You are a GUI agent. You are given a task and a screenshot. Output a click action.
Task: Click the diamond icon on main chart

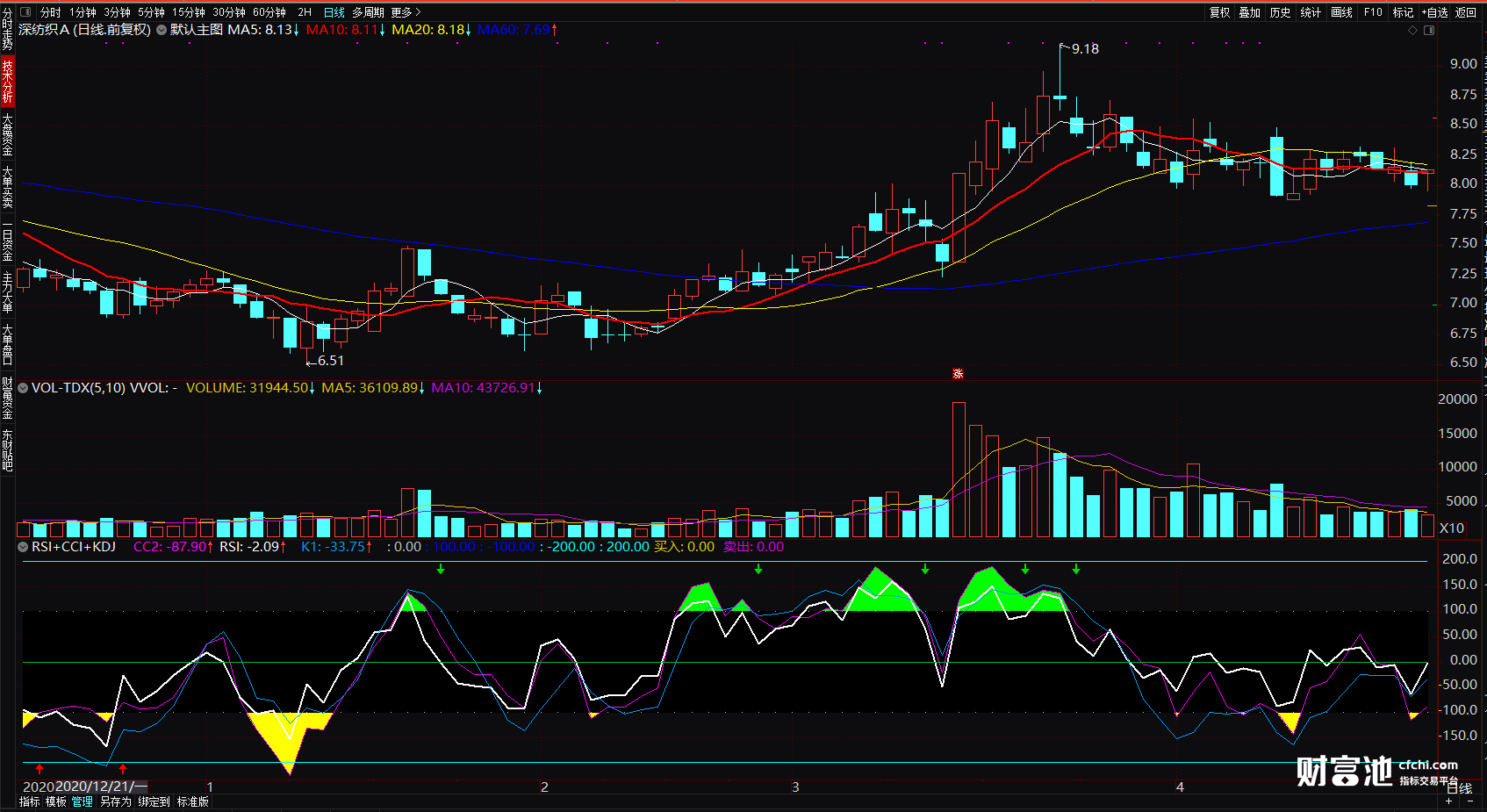1412,30
